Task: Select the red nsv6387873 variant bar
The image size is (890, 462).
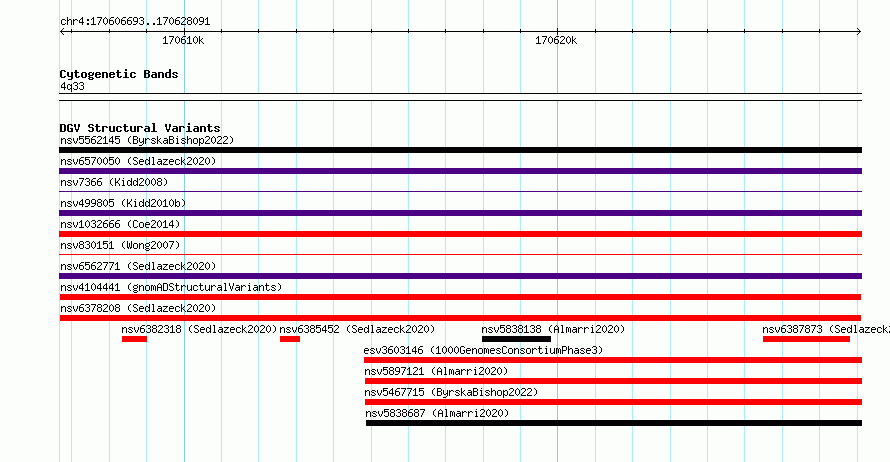Action: coord(807,339)
